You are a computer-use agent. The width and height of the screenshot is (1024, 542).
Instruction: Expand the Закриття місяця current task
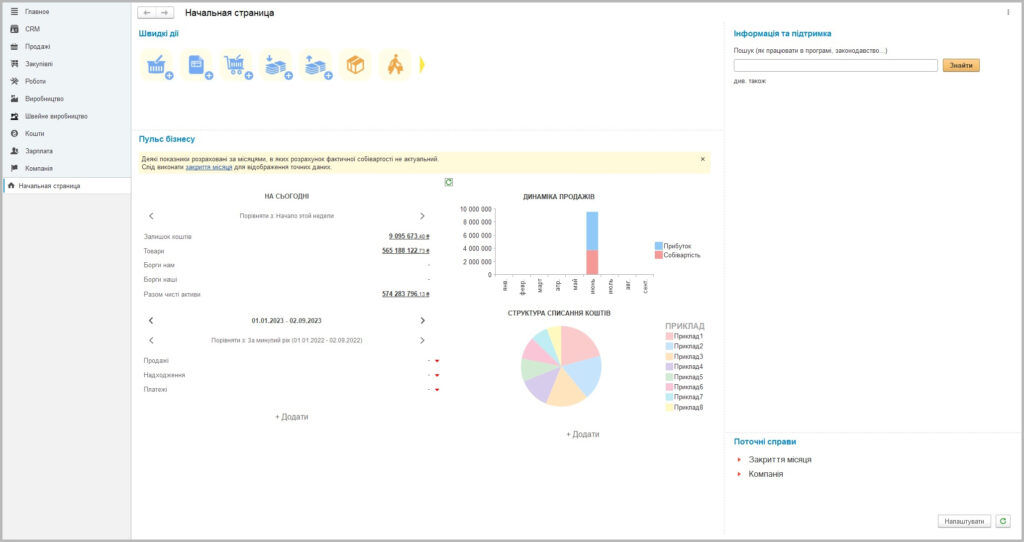(739, 460)
